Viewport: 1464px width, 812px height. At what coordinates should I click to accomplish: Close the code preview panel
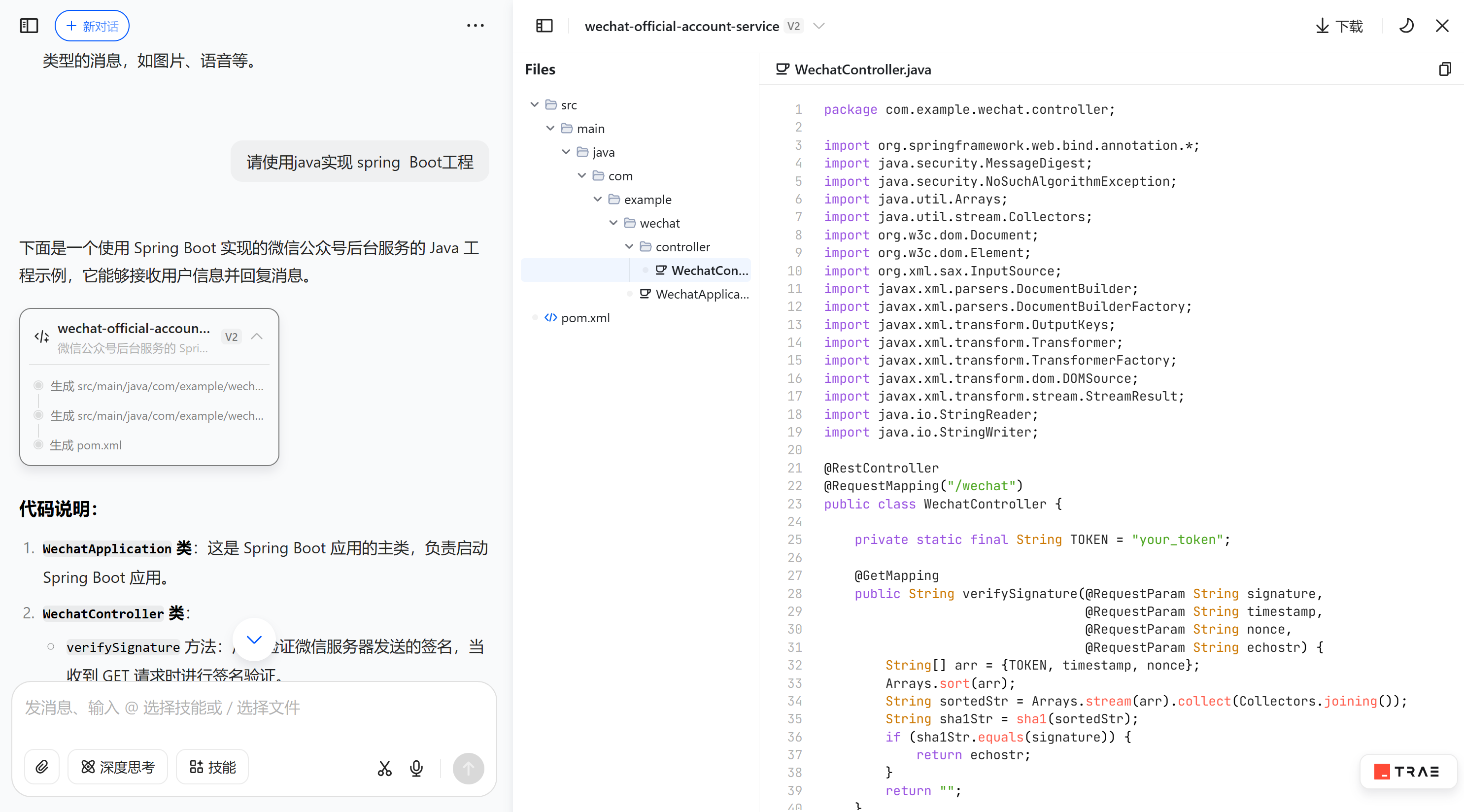tap(1442, 26)
